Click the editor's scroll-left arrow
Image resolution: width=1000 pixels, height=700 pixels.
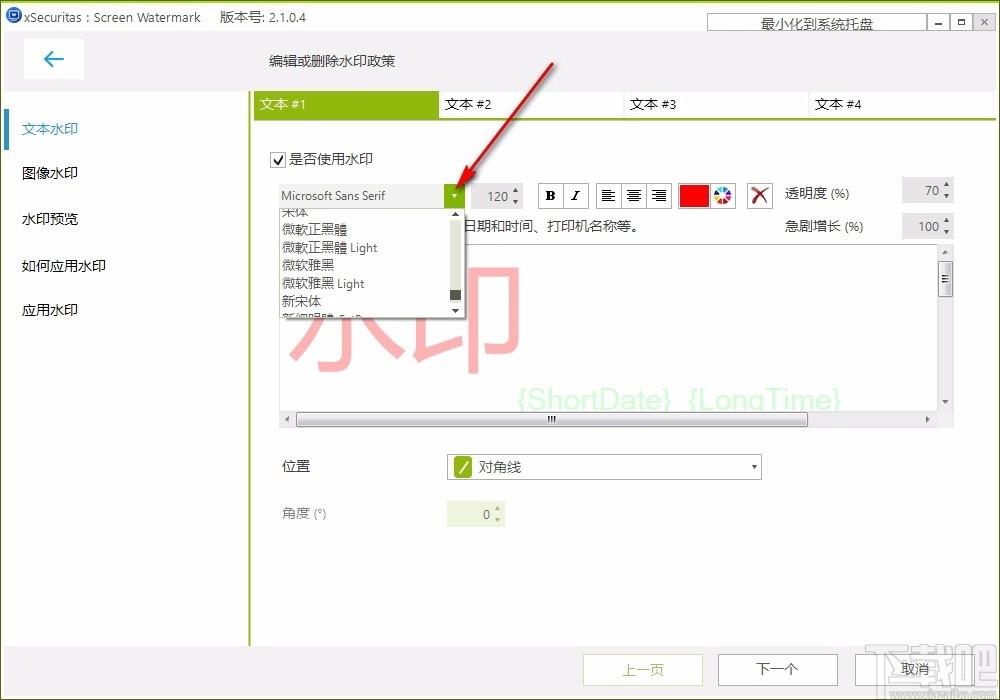pos(287,419)
